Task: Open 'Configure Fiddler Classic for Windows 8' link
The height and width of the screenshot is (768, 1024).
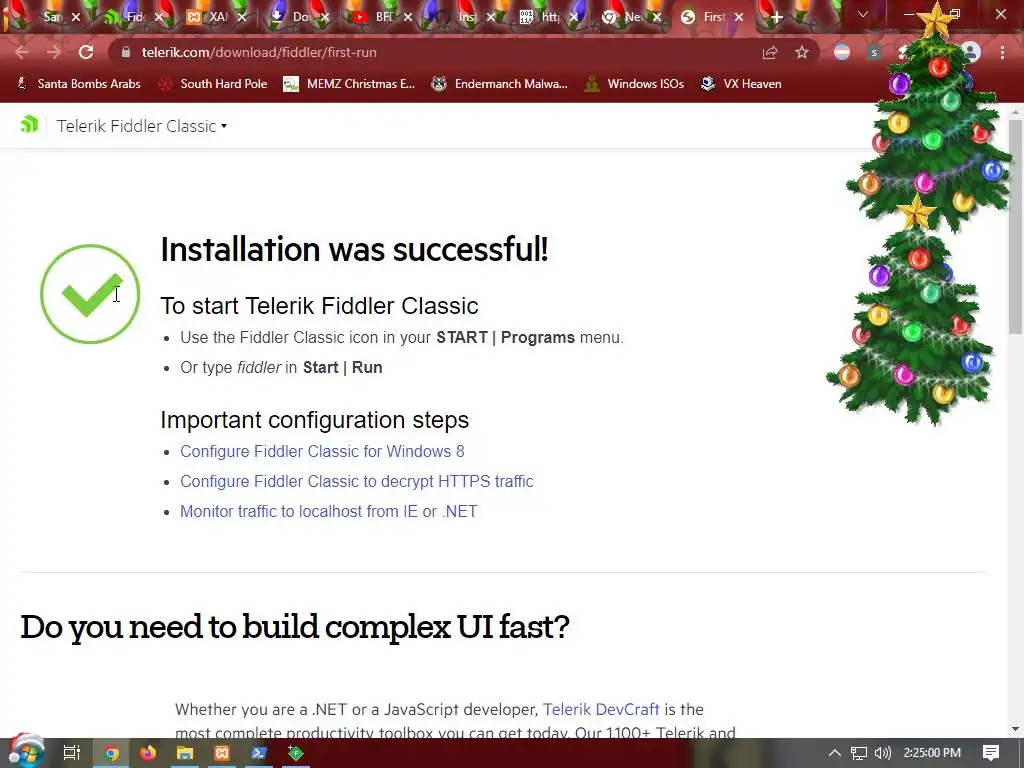Action: pyautogui.click(x=322, y=451)
